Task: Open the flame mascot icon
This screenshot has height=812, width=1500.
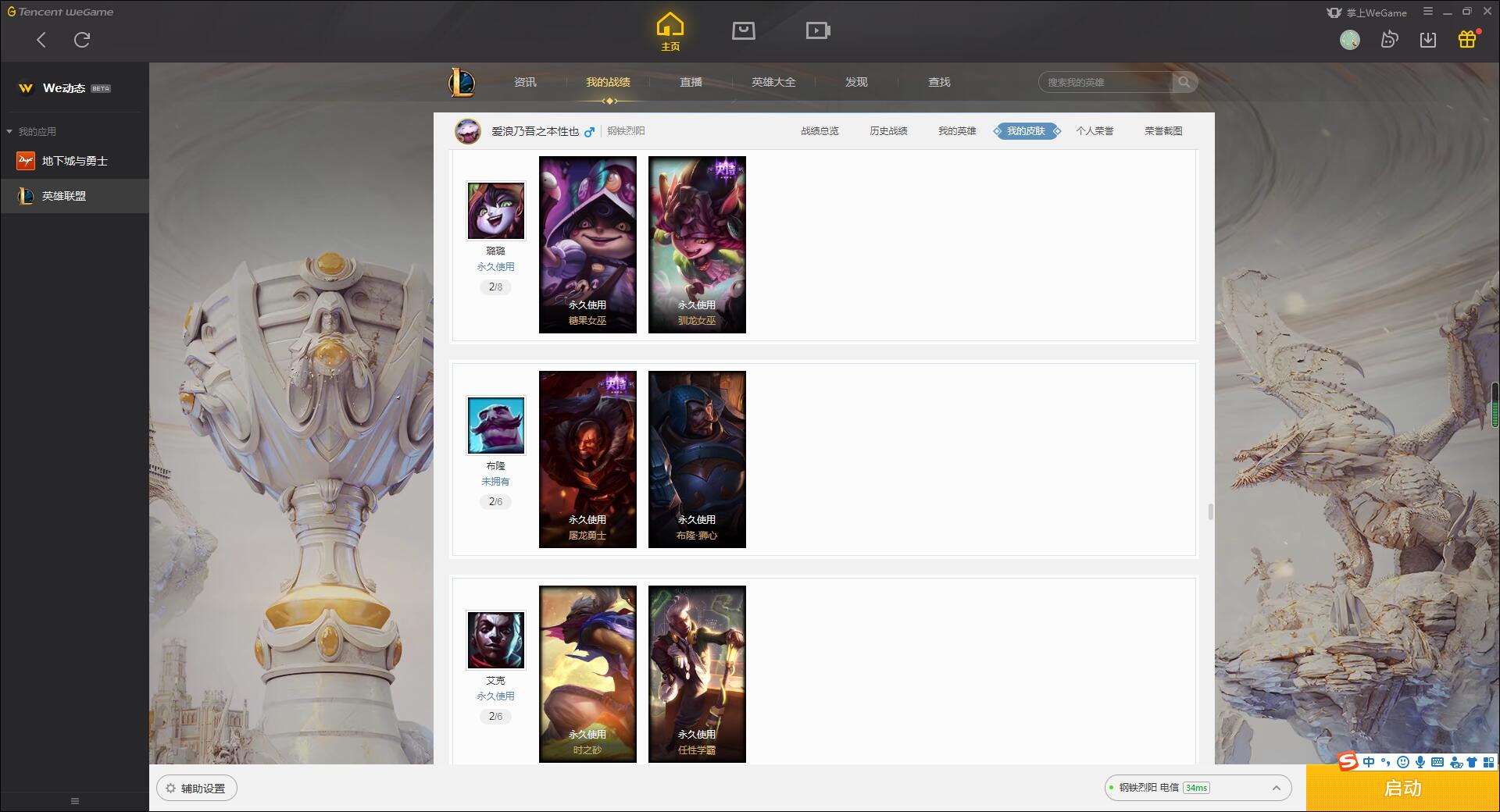Action: pos(1389,40)
